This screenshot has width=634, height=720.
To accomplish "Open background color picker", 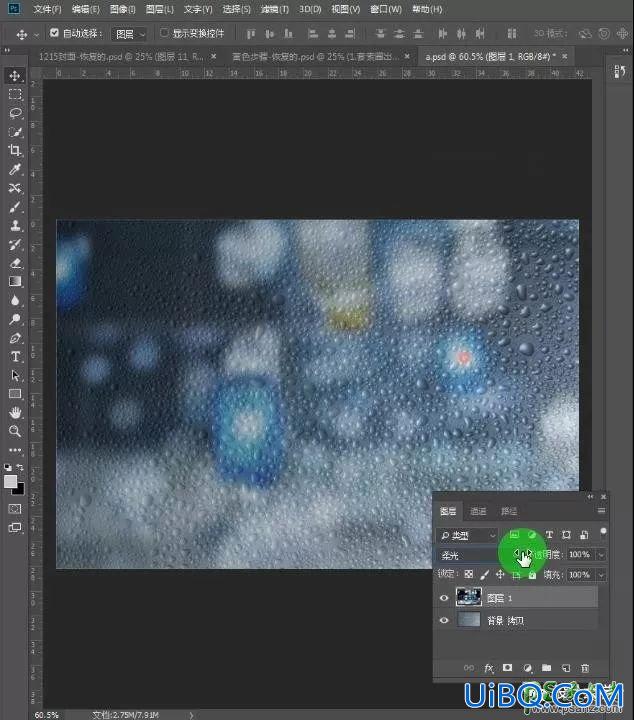I will point(20,490).
